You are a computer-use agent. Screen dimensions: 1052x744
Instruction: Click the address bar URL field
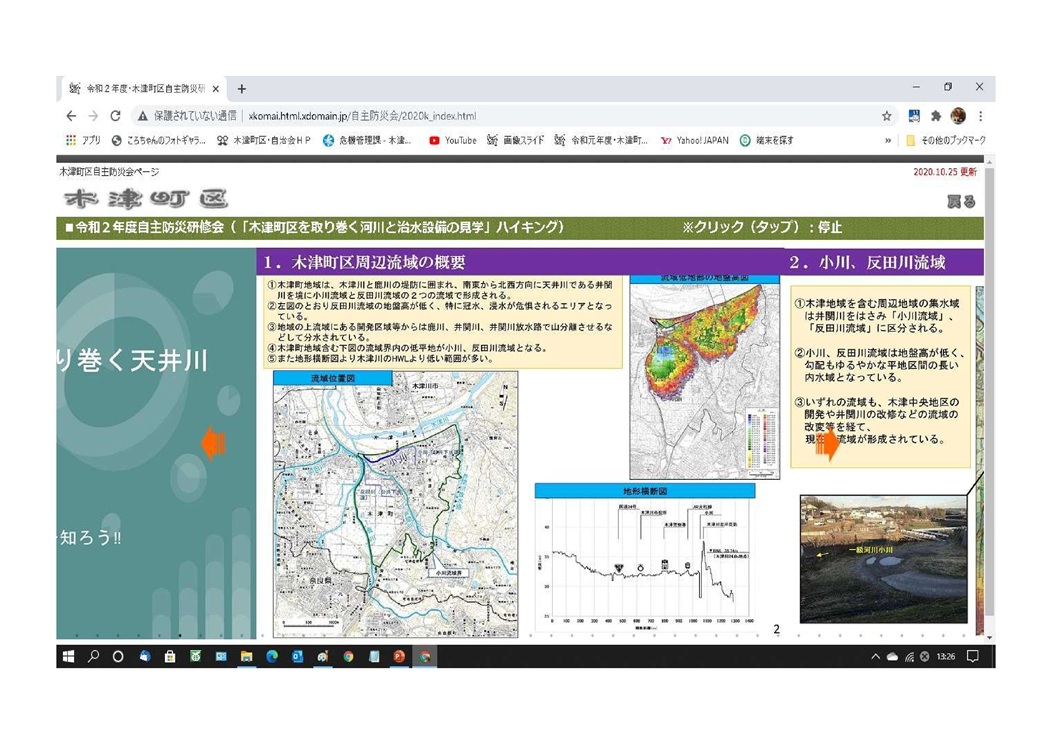pyautogui.click(x=500, y=116)
